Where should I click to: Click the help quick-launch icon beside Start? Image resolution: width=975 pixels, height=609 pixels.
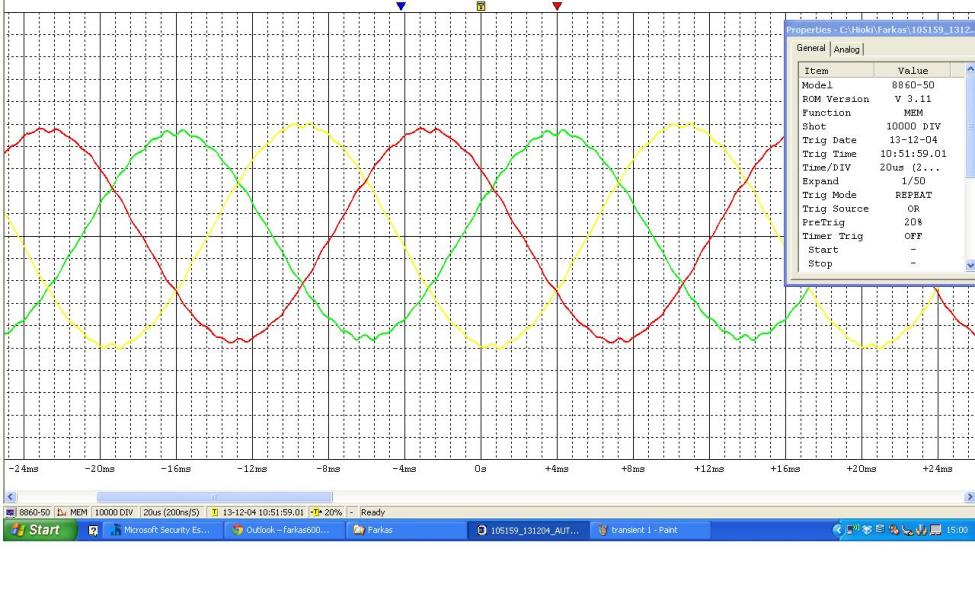point(93,531)
